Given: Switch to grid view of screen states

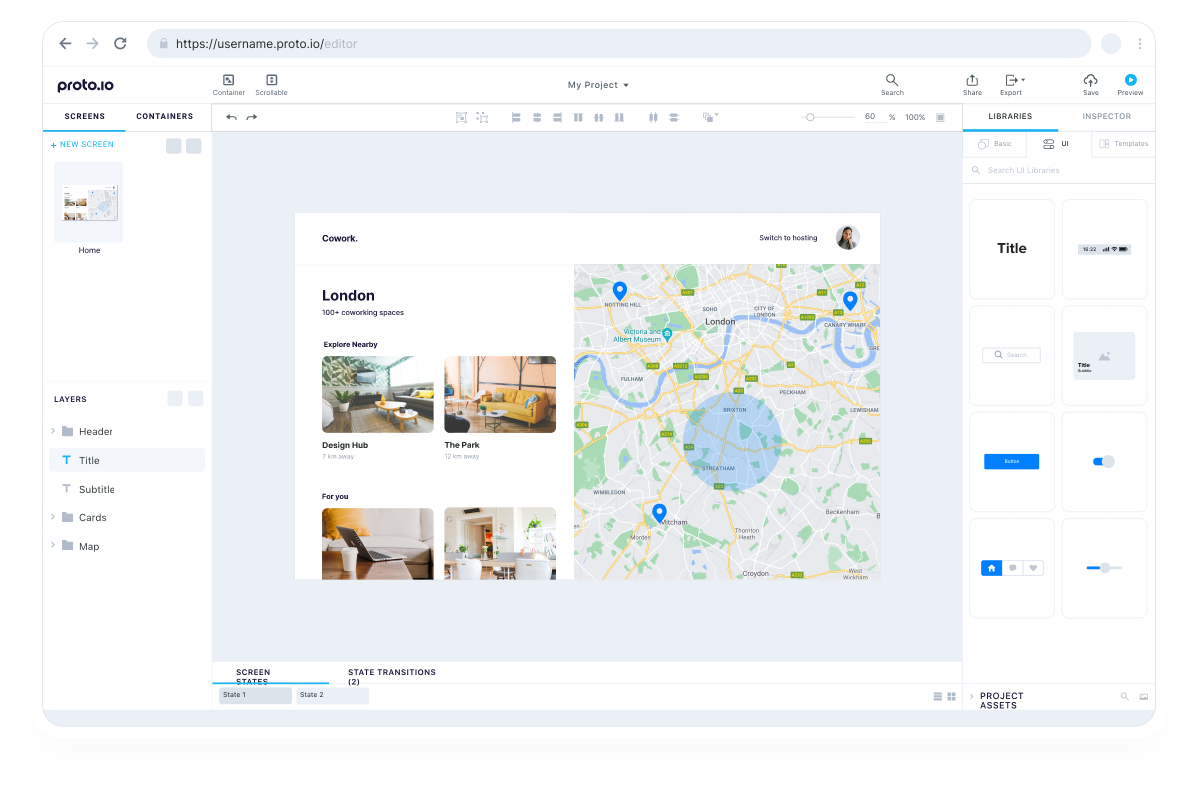Looking at the screenshot, I should pyautogui.click(x=952, y=696).
